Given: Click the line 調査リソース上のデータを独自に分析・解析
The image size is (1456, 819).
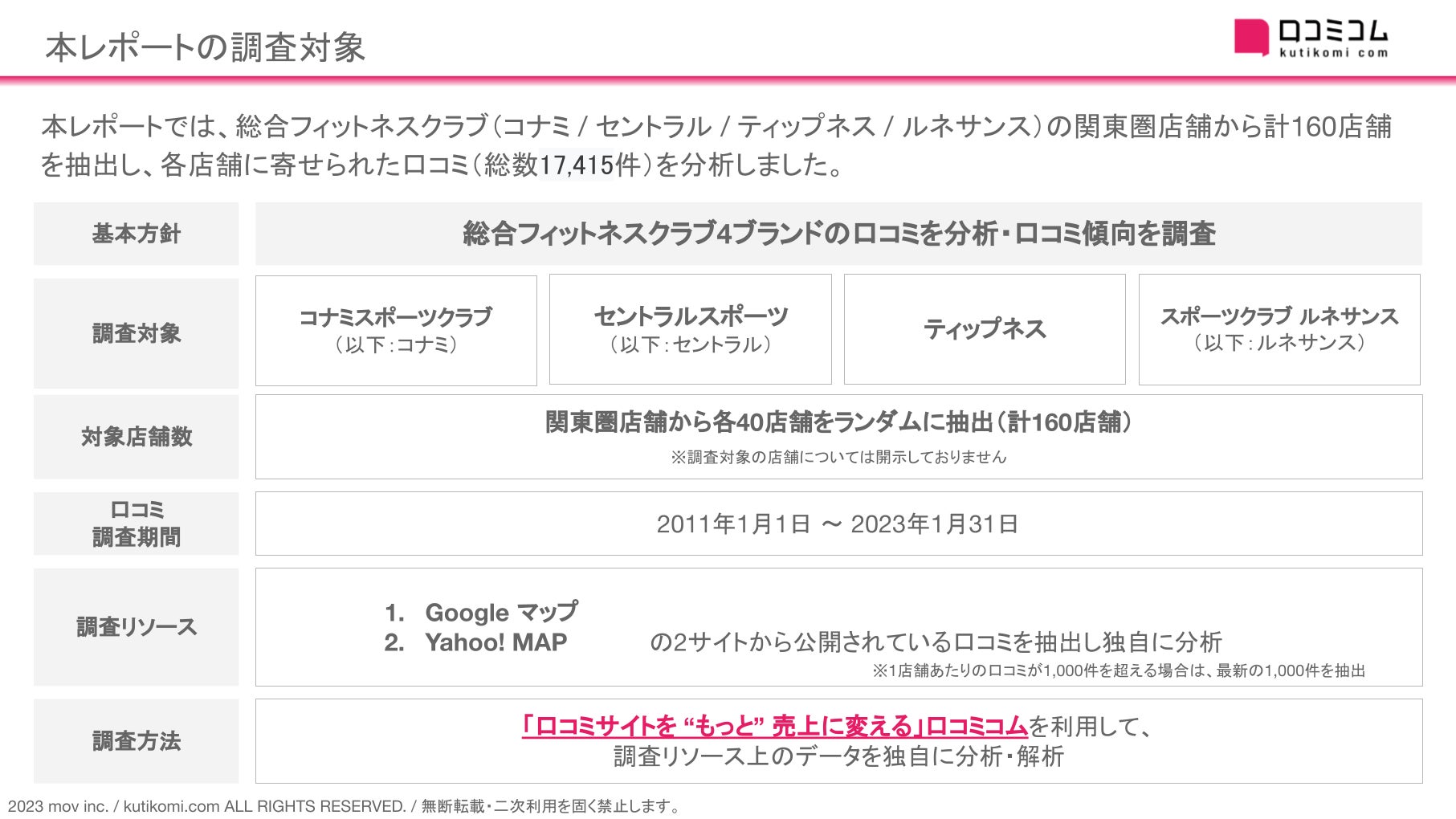Looking at the screenshot, I should pyautogui.click(x=838, y=756).
